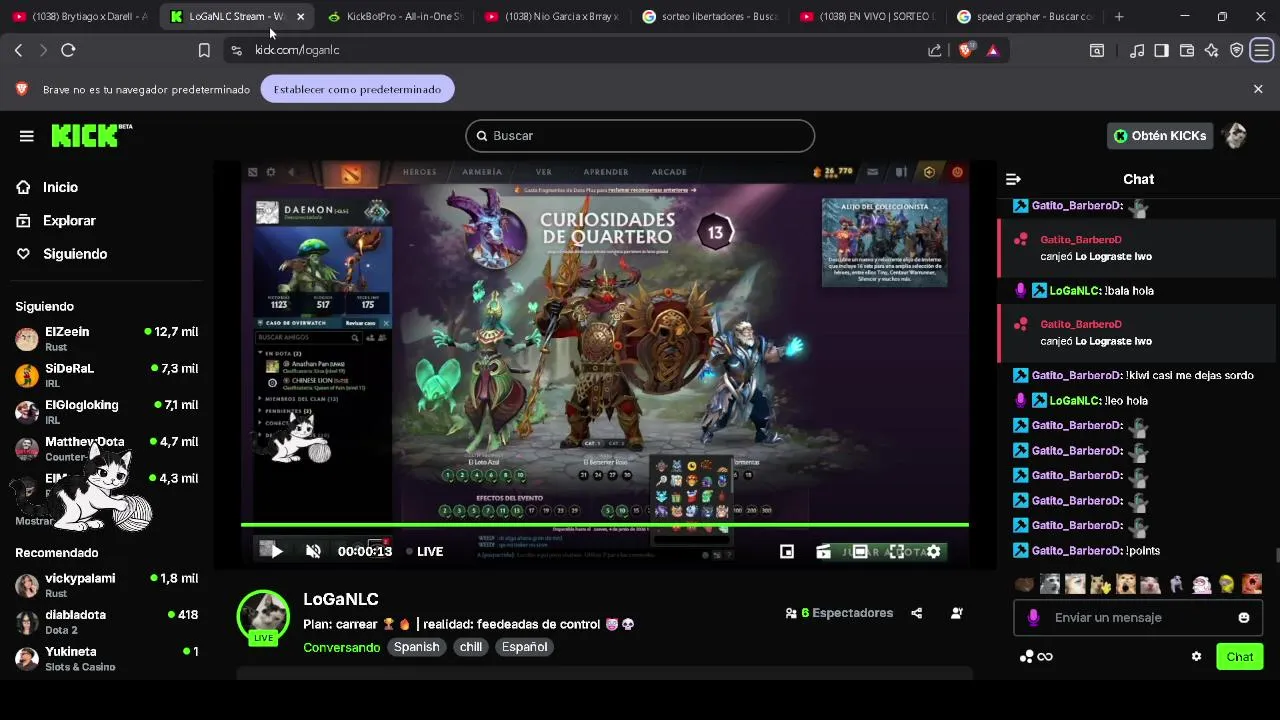Dismiss the Brave default browser banner

click(1258, 89)
